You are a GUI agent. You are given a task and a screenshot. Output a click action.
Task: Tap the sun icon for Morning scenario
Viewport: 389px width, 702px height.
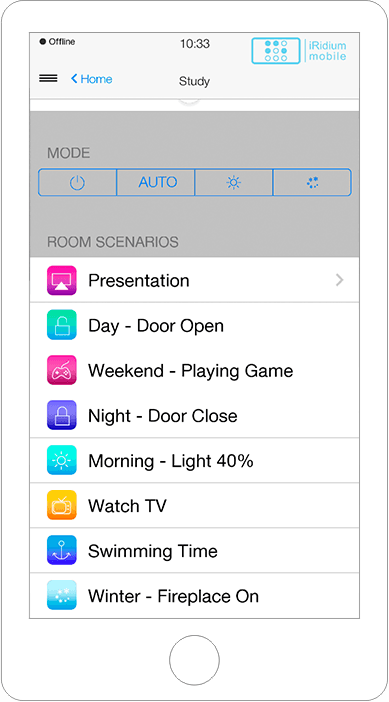(x=62, y=460)
